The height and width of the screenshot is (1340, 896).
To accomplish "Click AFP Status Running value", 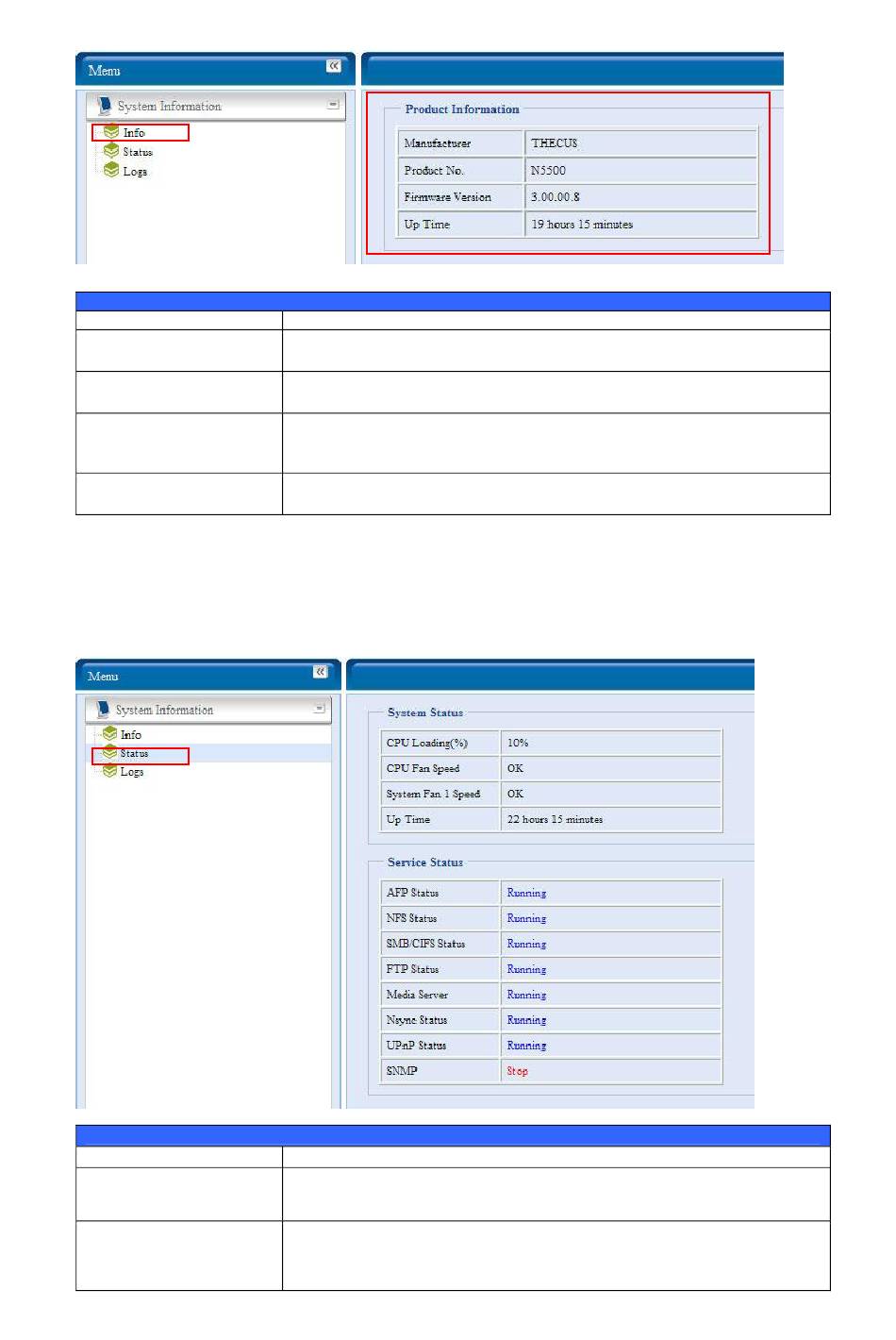I will coord(526,893).
